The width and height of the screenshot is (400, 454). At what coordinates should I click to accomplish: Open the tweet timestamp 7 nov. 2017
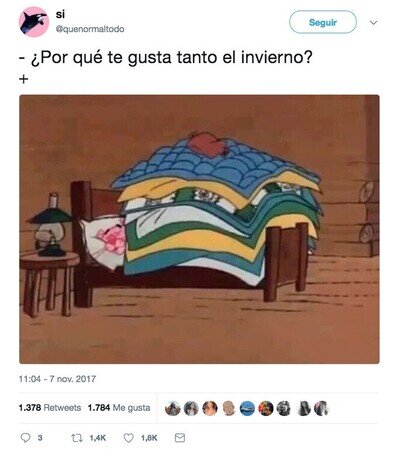[57, 379]
